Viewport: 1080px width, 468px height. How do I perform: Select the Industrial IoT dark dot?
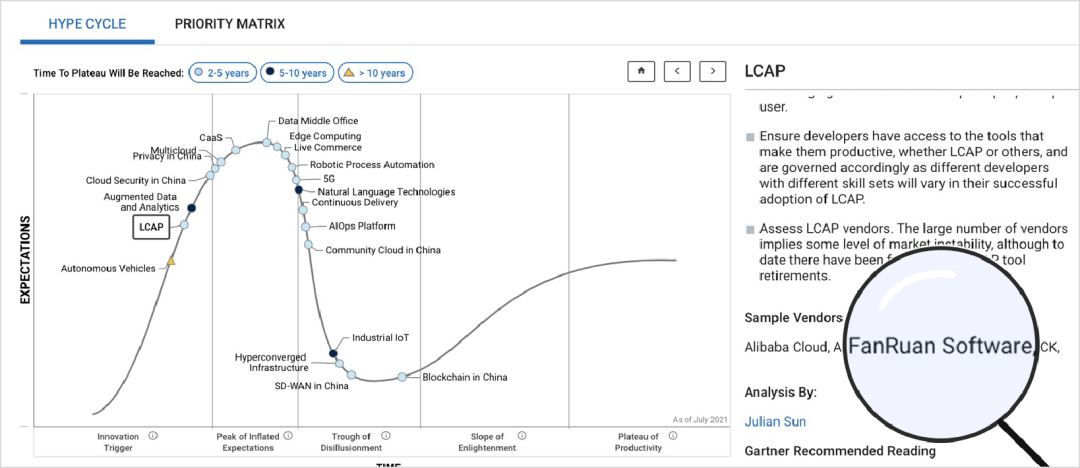(x=333, y=354)
